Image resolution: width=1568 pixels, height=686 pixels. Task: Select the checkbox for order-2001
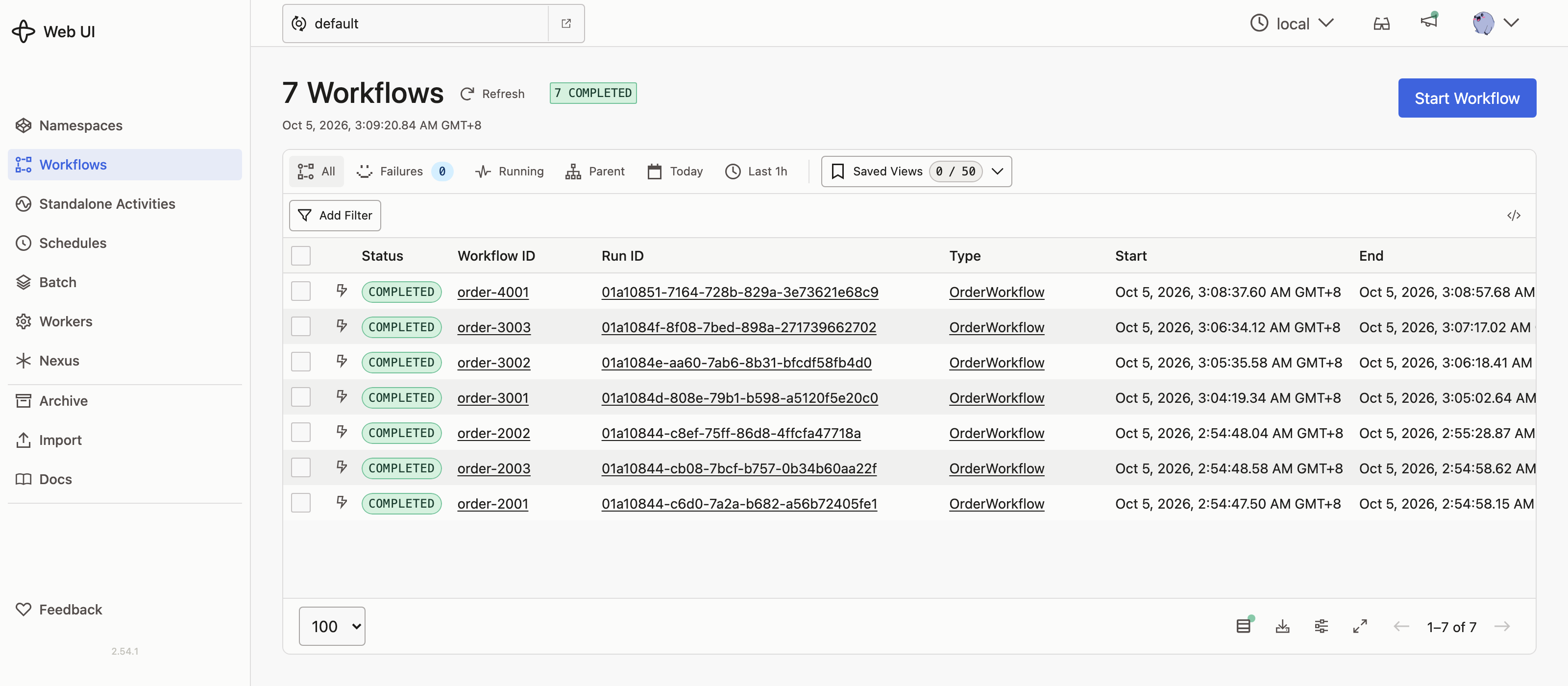tap(301, 503)
